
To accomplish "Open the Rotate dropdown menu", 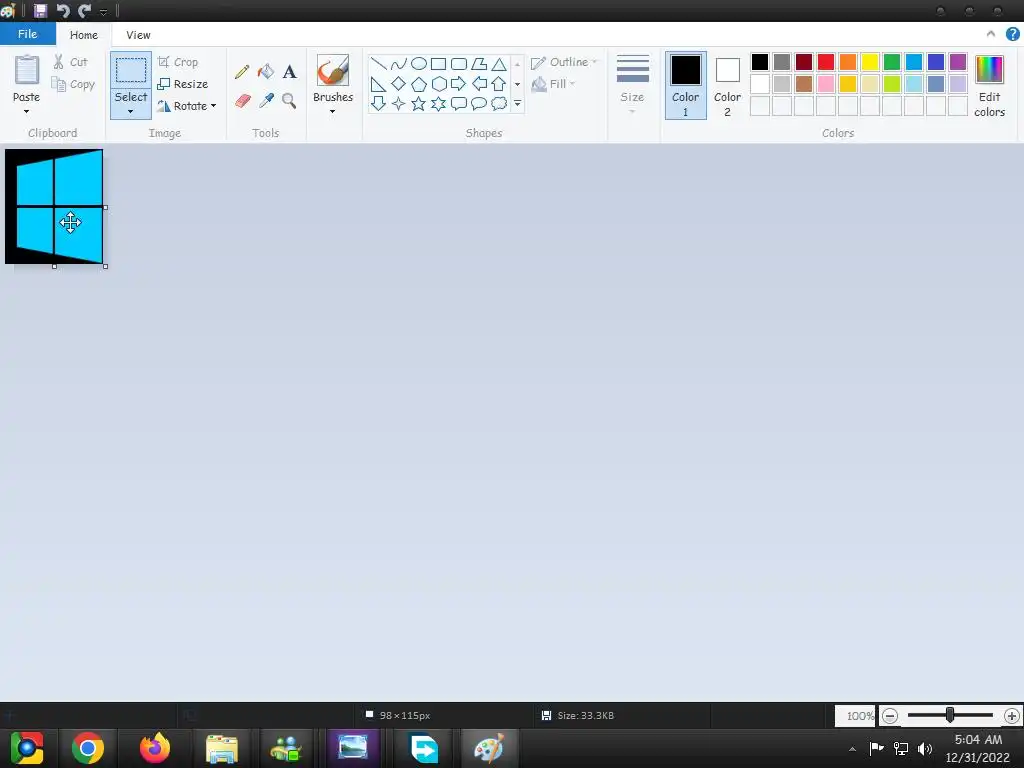I will pos(213,106).
